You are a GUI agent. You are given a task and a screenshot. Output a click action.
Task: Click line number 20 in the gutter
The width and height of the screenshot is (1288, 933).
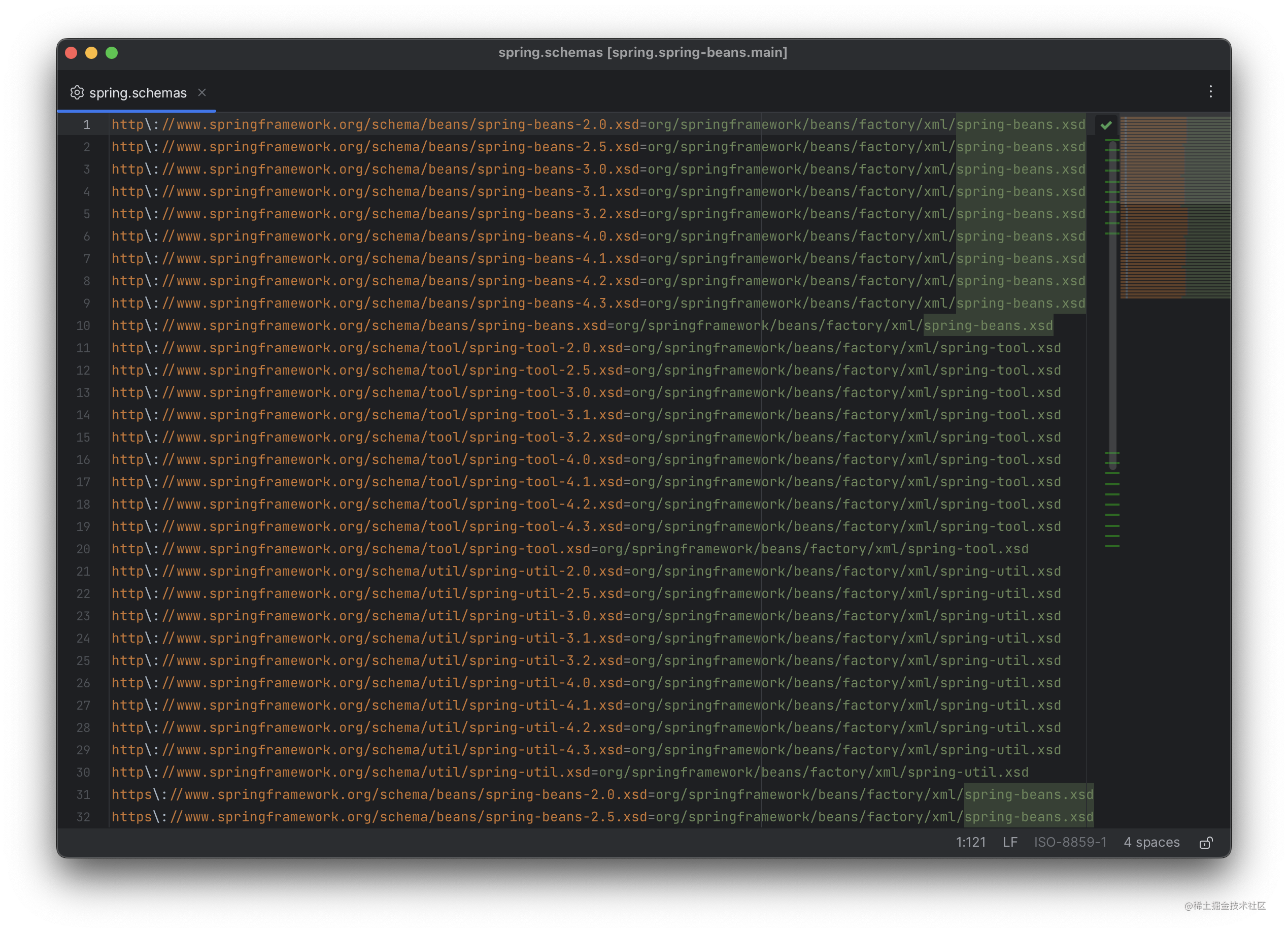pos(83,549)
